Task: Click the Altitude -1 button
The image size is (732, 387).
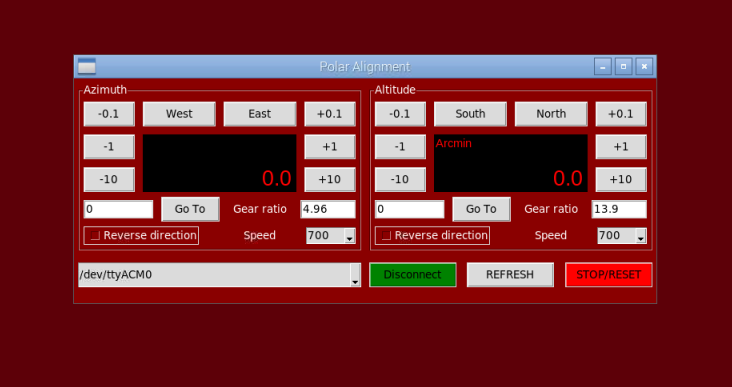Action: [400, 147]
